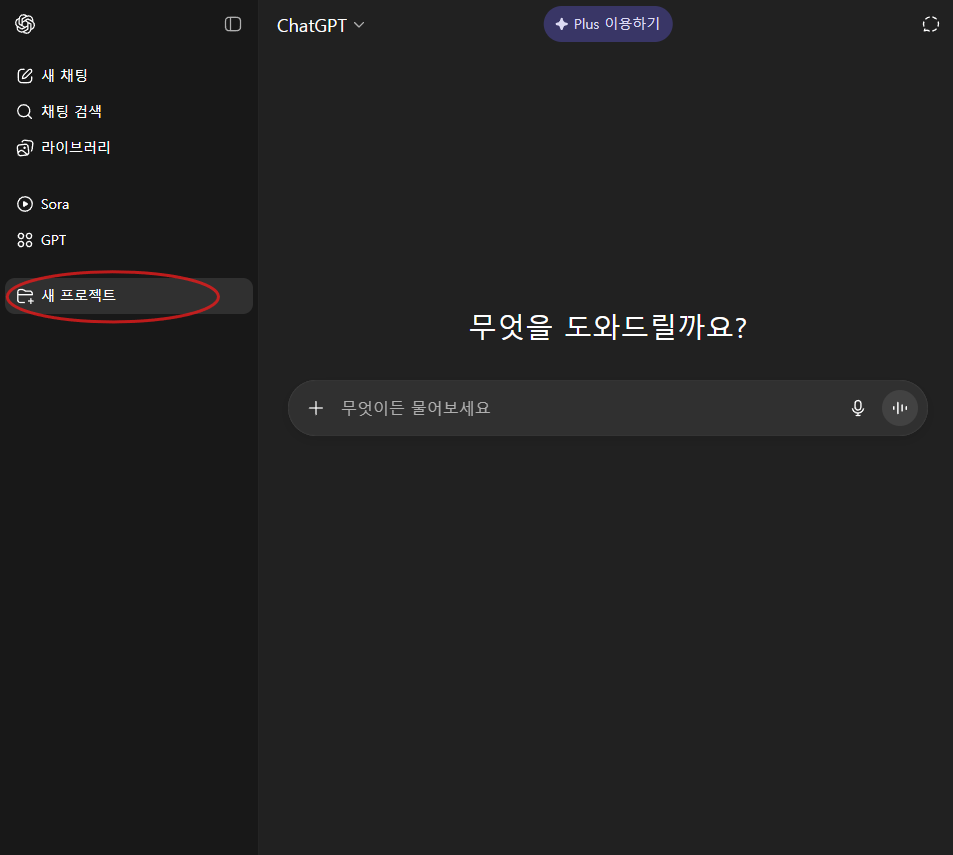
Task: Click the Plus 이용하기 upgrade button
Action: (608, 24)
